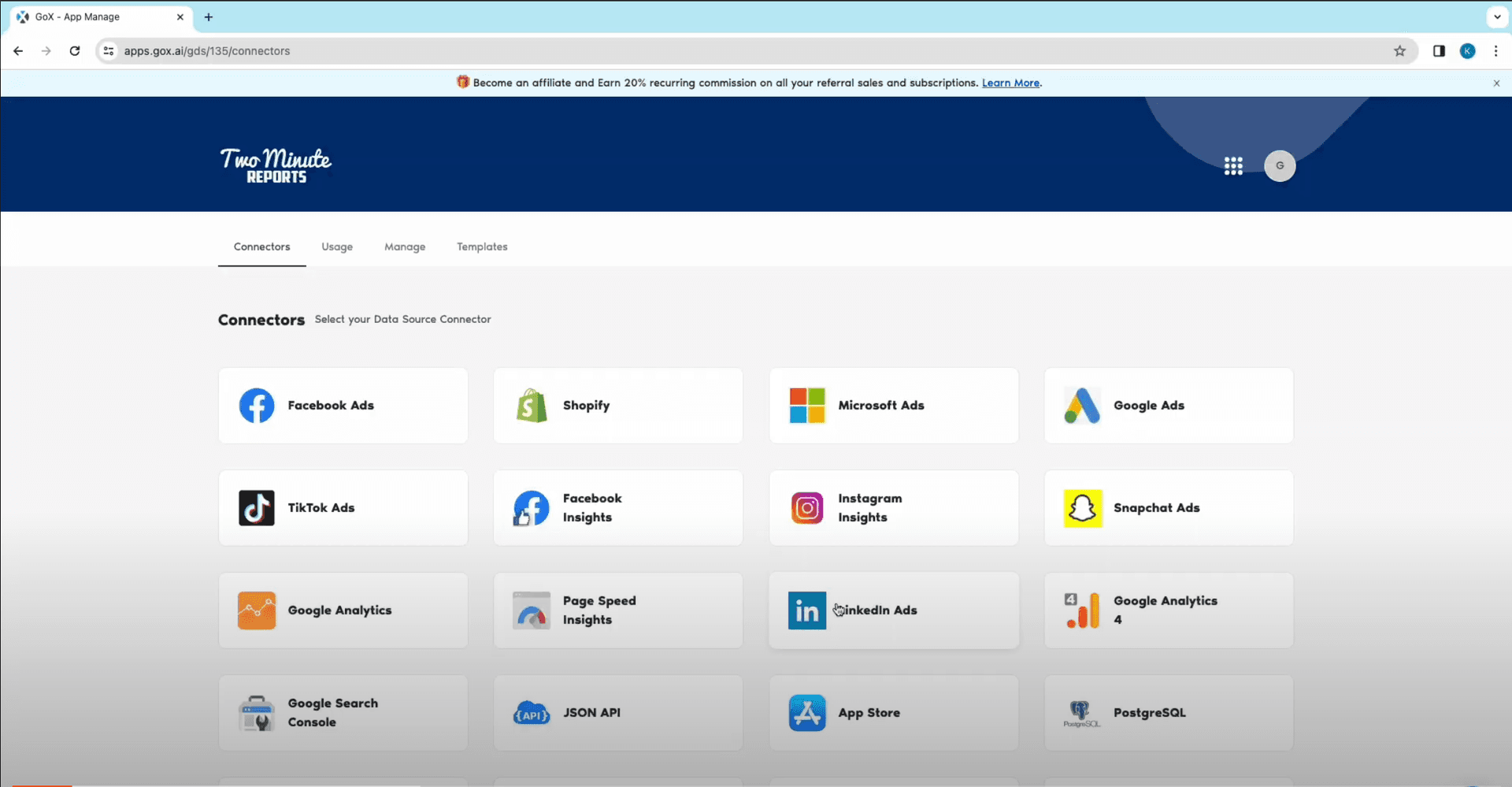Open the Templates tab
The height and width of the screenshot is (787, 1512).
coord(482,247)
